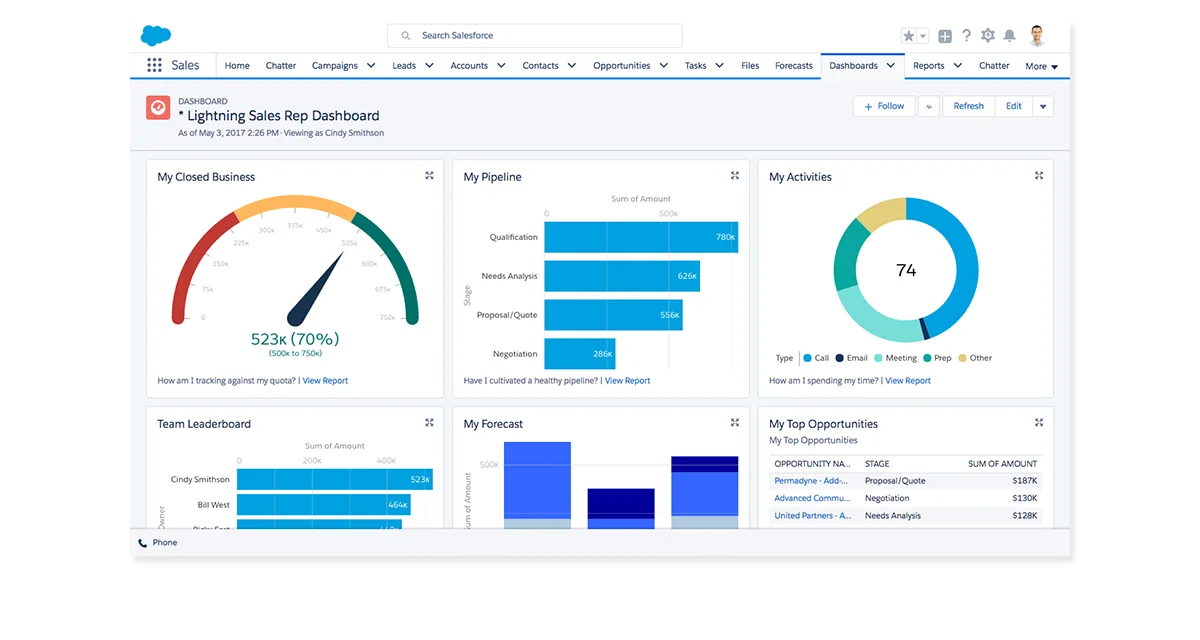This screenshot has height=640, width=1200.
Task: Open the setup gear icon
Action: [988, 36]
